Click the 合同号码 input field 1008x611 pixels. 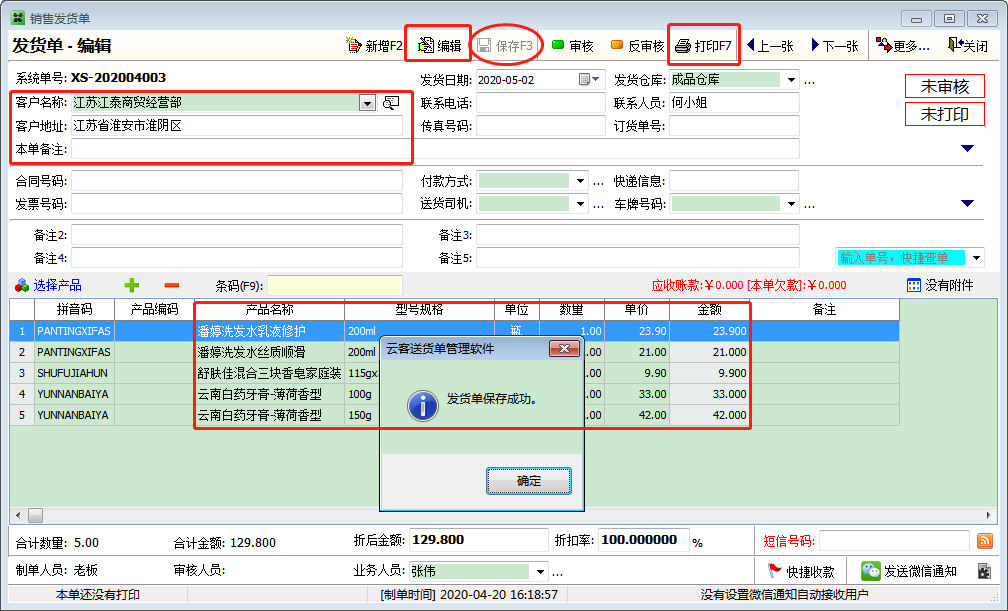[x=237, y=181]
